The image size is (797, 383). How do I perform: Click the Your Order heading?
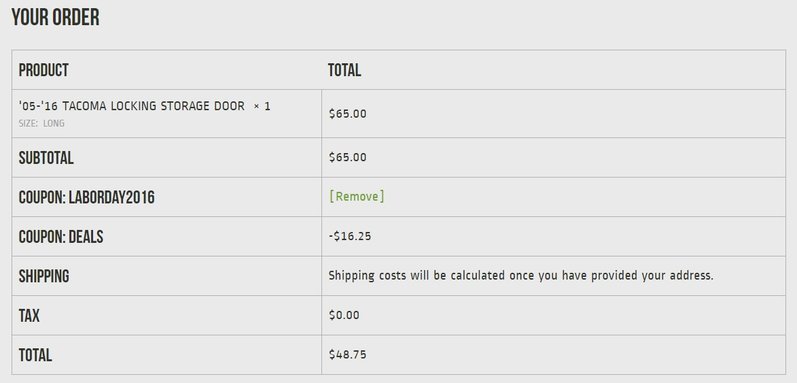point(55,17)
